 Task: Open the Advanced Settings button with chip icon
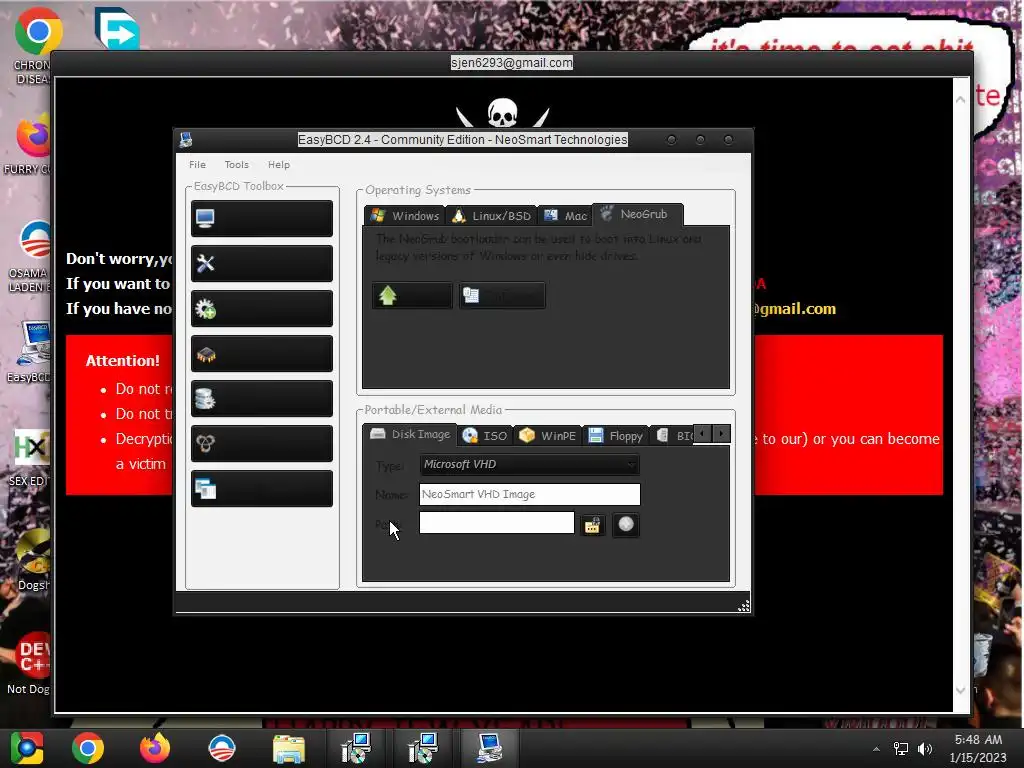pos(262,353)
